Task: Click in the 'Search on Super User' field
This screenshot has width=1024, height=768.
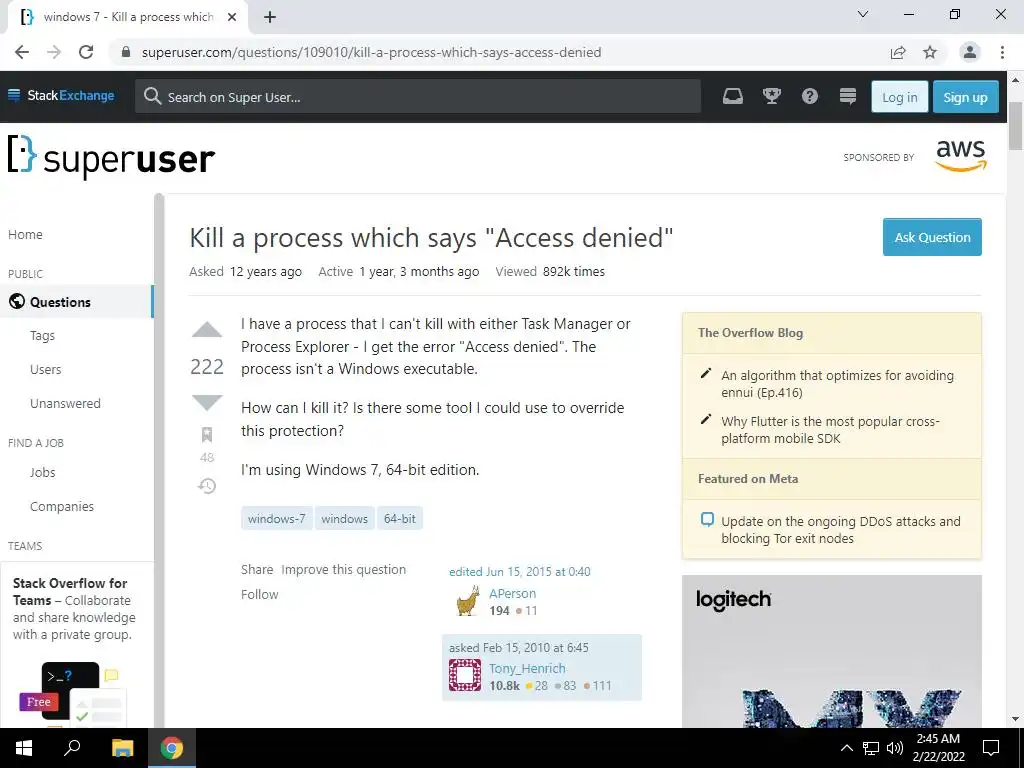Action: (418, 97)
